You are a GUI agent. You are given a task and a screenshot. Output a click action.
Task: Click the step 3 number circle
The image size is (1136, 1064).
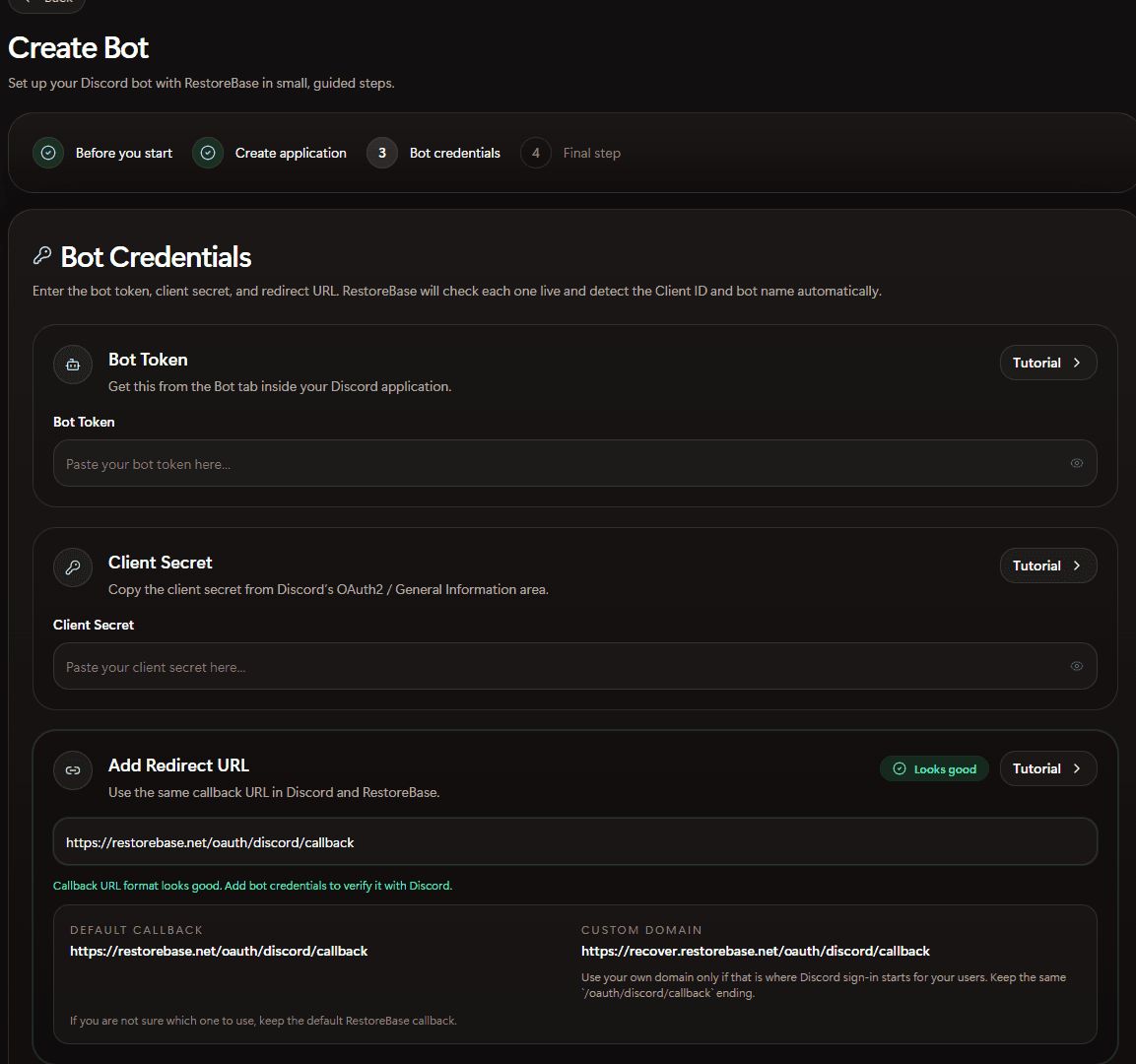pos(382,153)
